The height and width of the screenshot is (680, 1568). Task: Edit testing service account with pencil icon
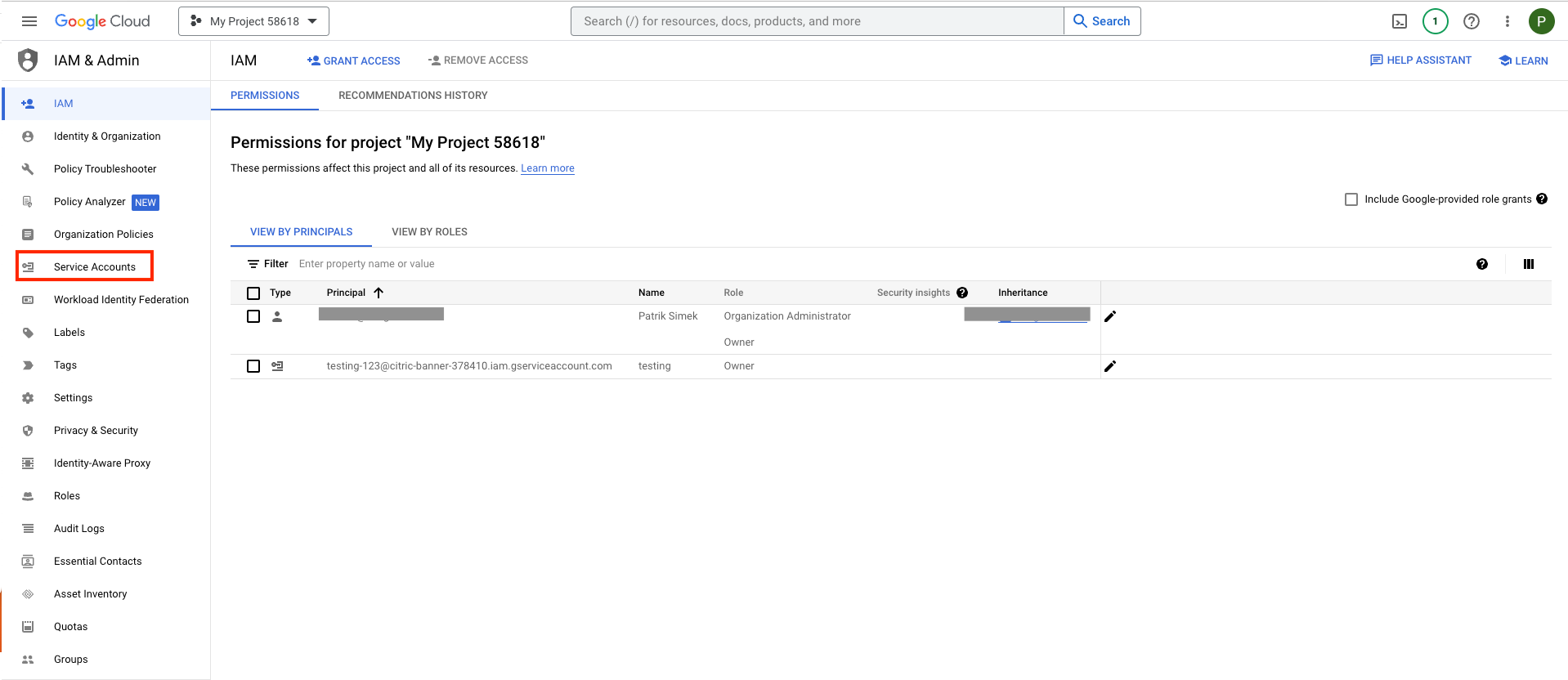[x=1109, y=366]
